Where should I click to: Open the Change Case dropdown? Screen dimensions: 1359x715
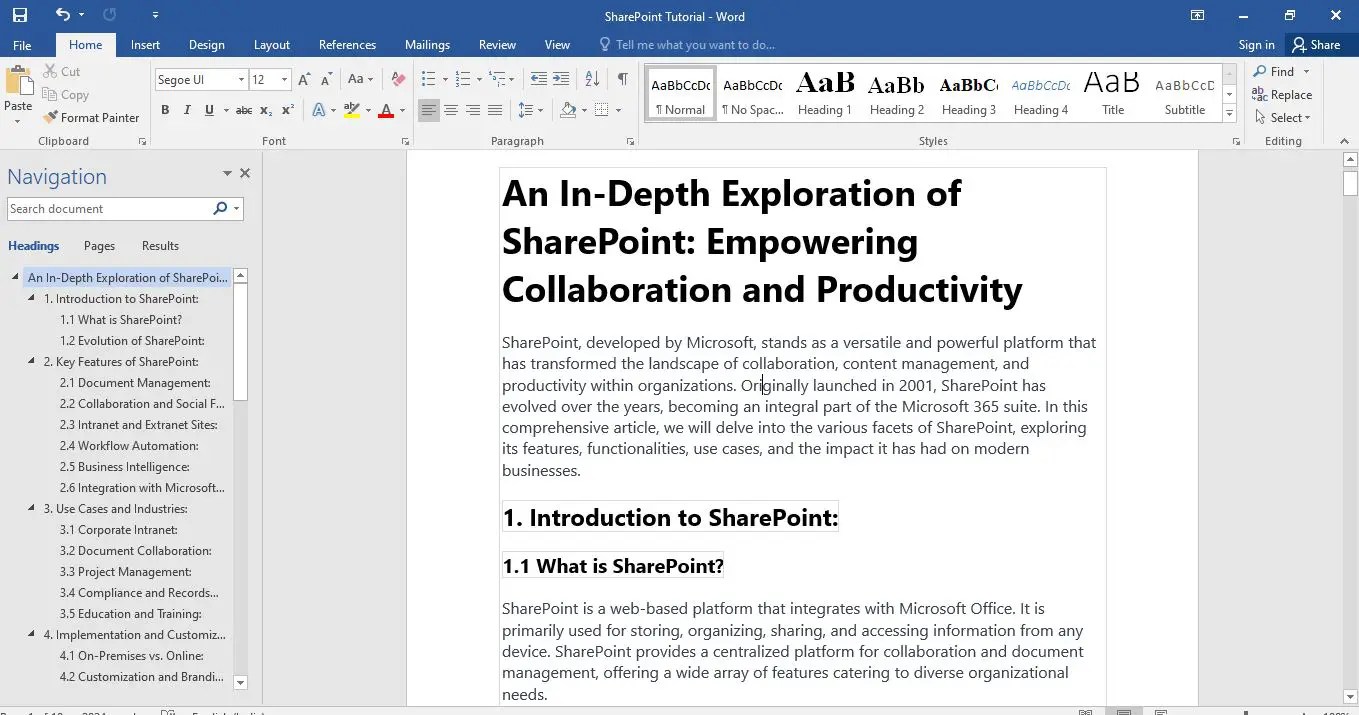click(359, 79)
